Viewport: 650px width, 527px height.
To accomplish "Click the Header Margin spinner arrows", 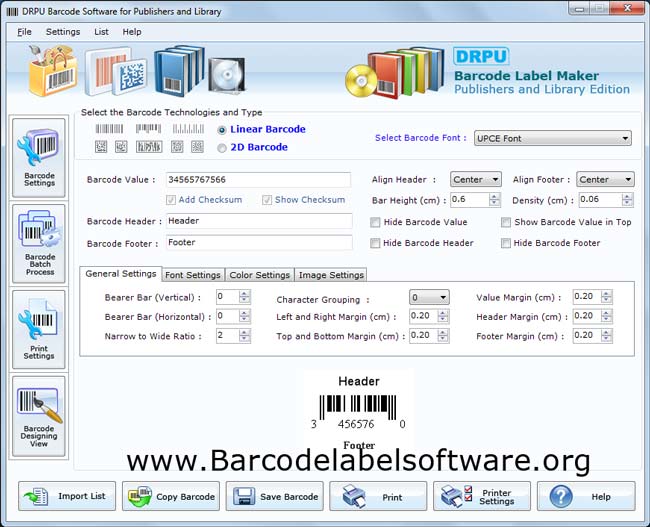I will pos(606,316).
